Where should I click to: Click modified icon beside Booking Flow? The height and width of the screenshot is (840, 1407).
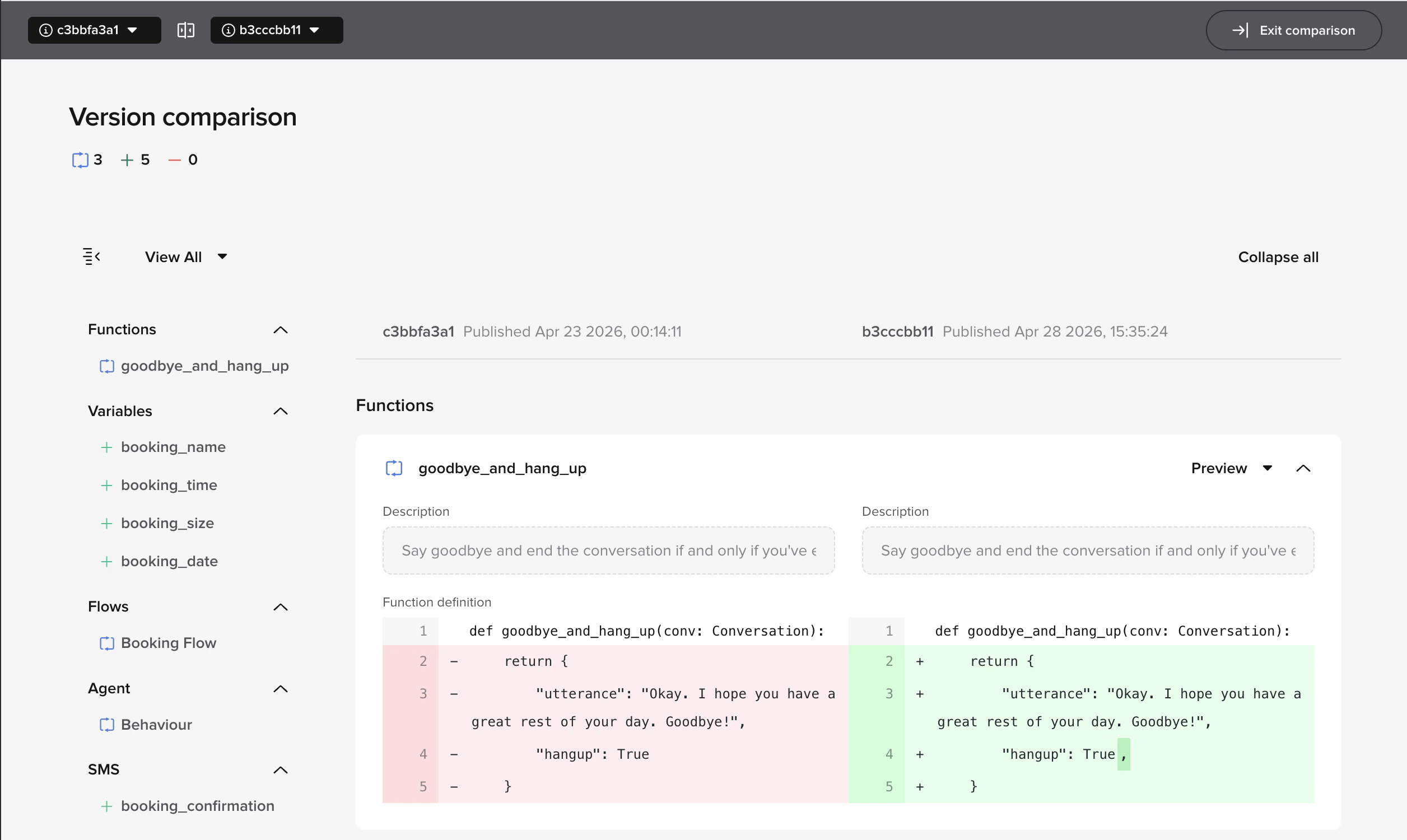pos(106,643)
